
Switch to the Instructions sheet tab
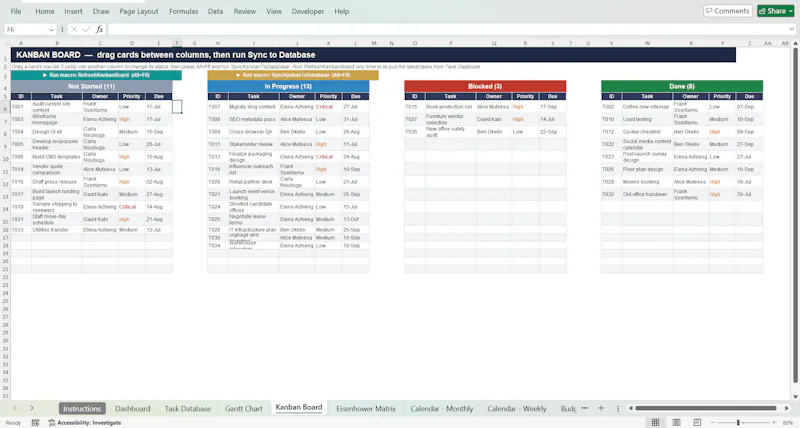tap(82, 409)
